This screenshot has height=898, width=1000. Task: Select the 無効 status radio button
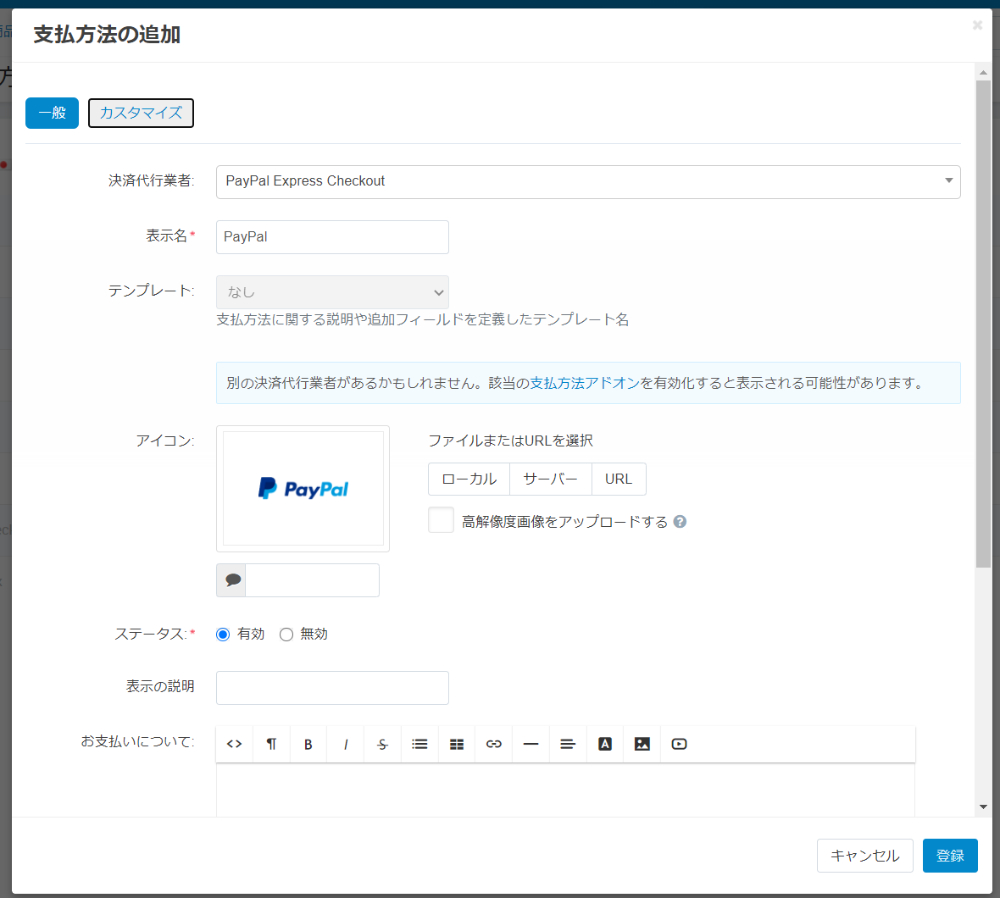point(286,635)
